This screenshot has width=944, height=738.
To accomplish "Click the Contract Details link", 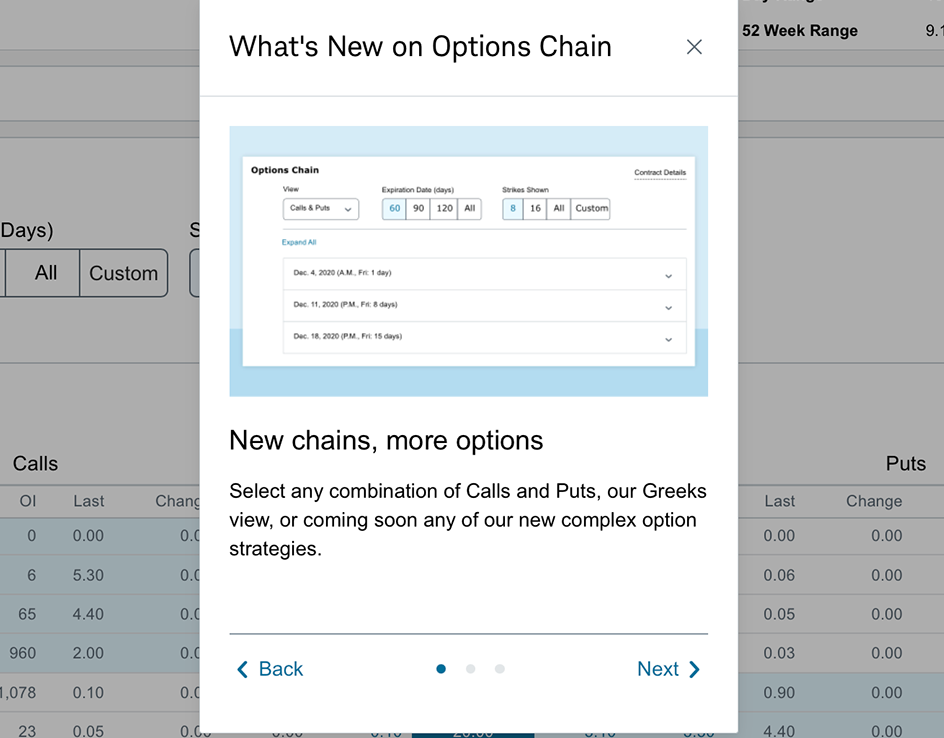I will 660,173.
